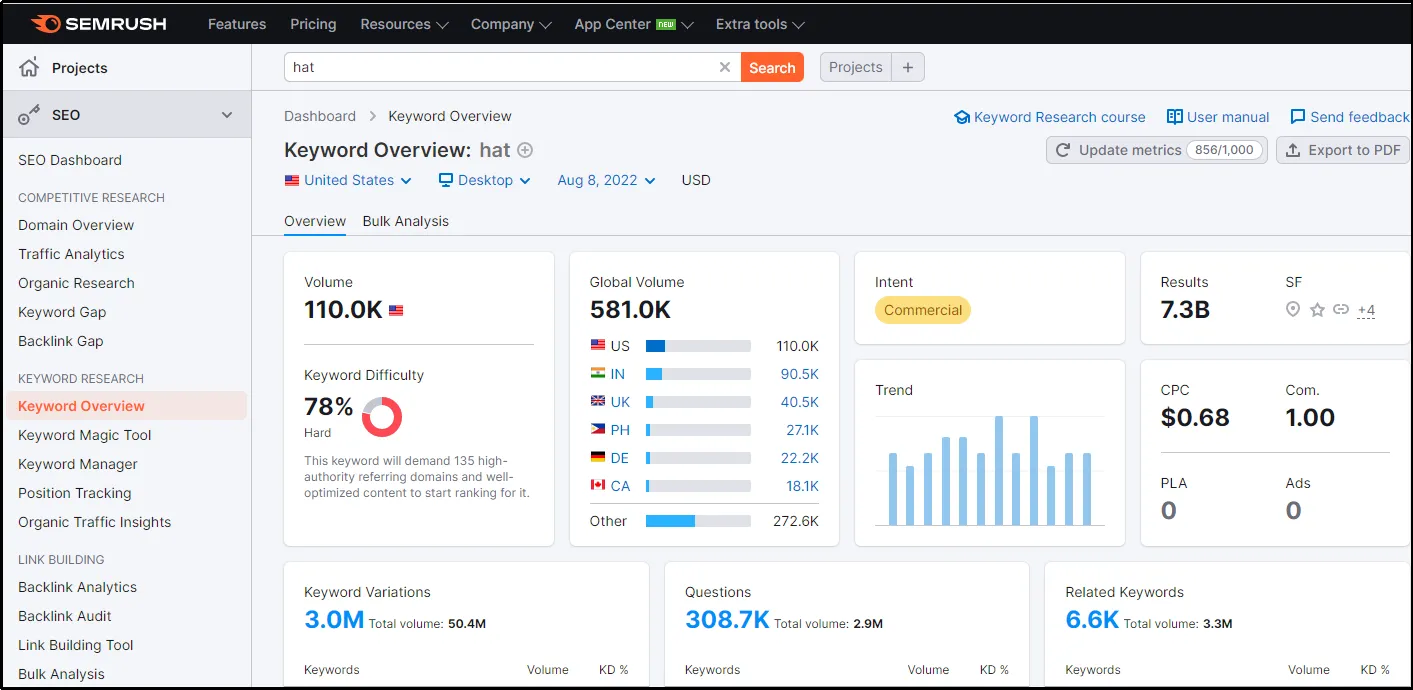
Task: Click the sitelinks chain icon under SF
Action: (1341, 310)
